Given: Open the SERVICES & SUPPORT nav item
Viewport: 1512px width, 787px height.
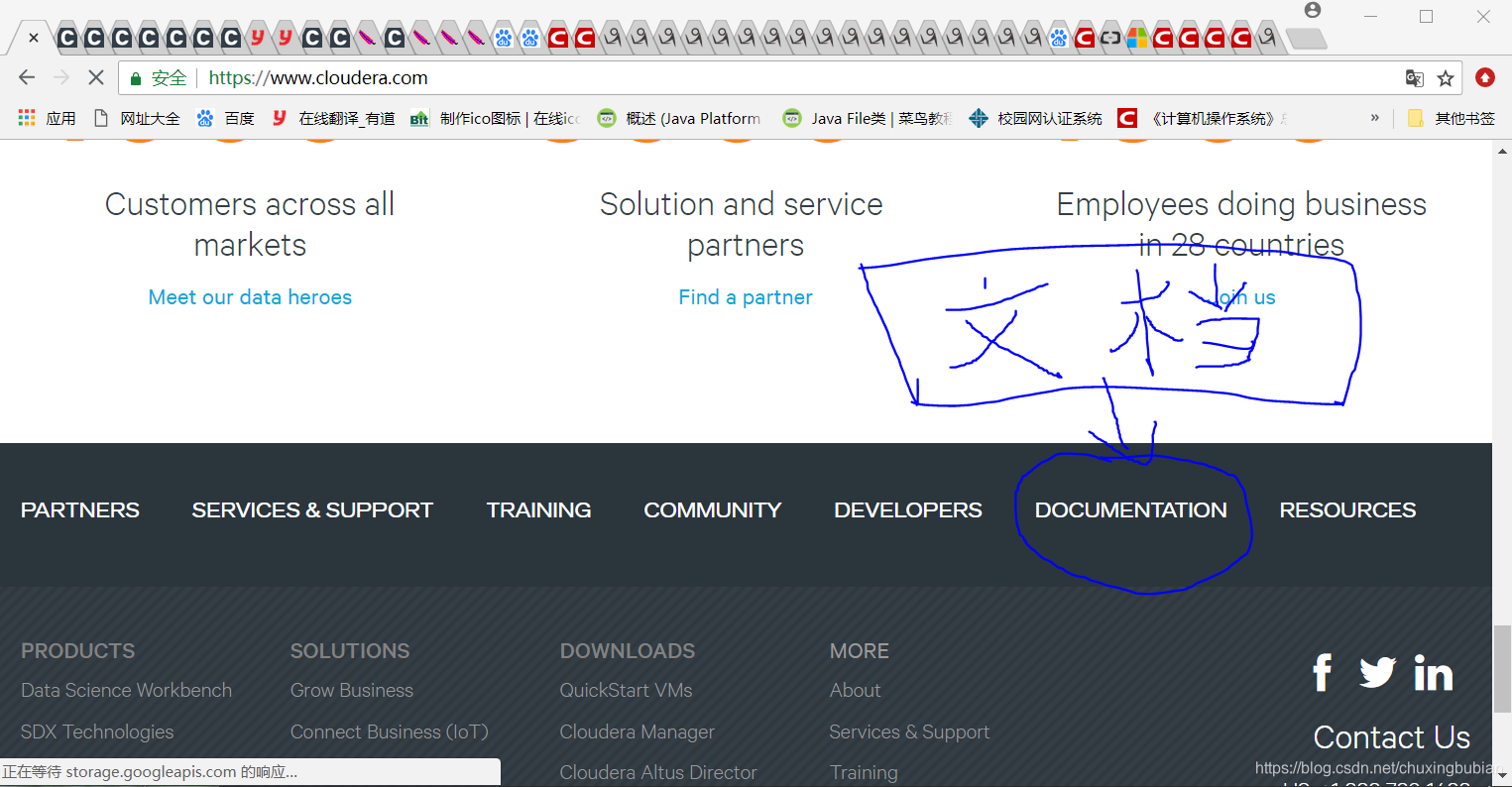Looking at the screenshot, I should 312,509.
